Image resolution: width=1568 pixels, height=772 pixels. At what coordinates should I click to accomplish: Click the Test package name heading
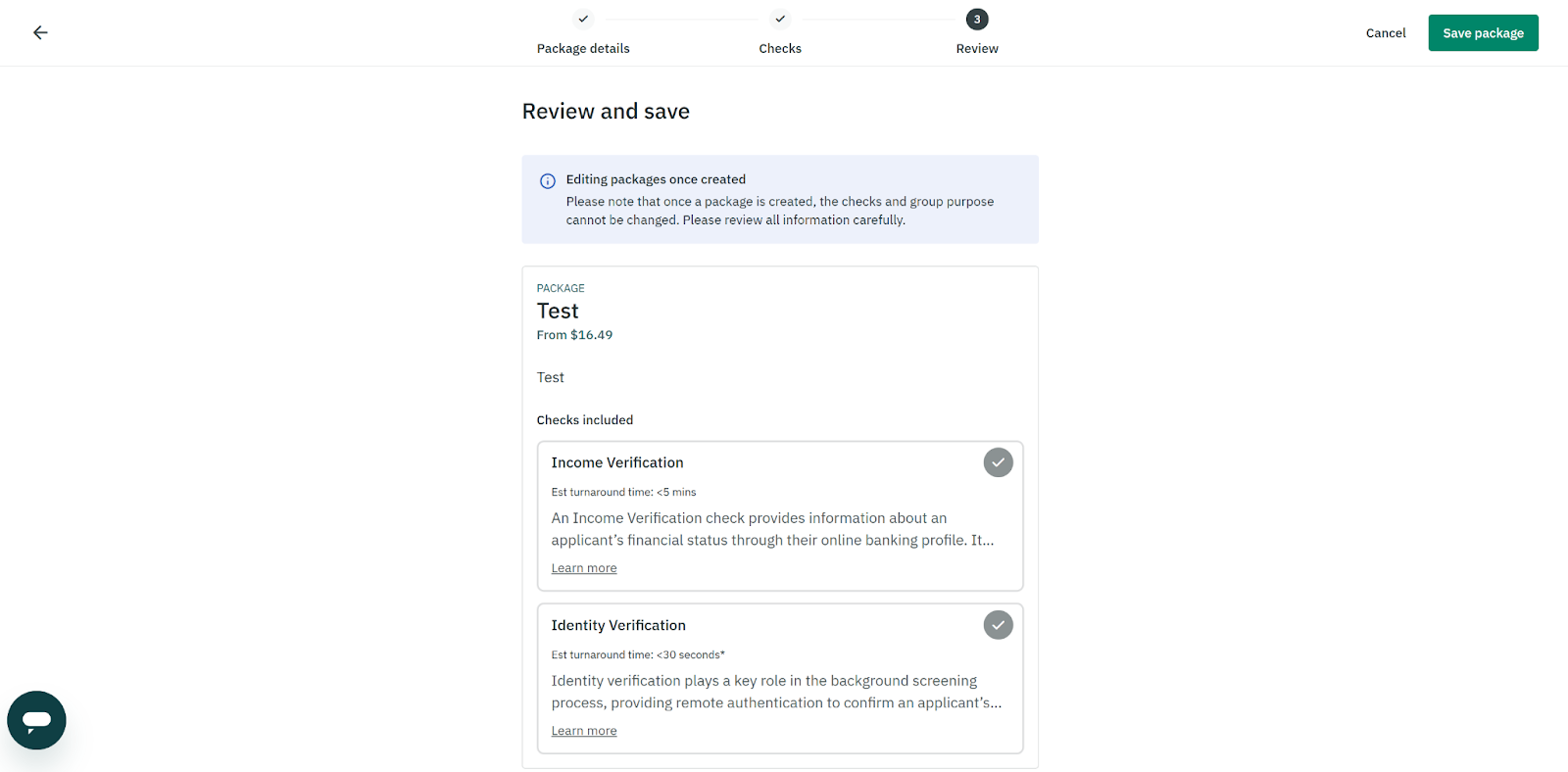(558, 312)
